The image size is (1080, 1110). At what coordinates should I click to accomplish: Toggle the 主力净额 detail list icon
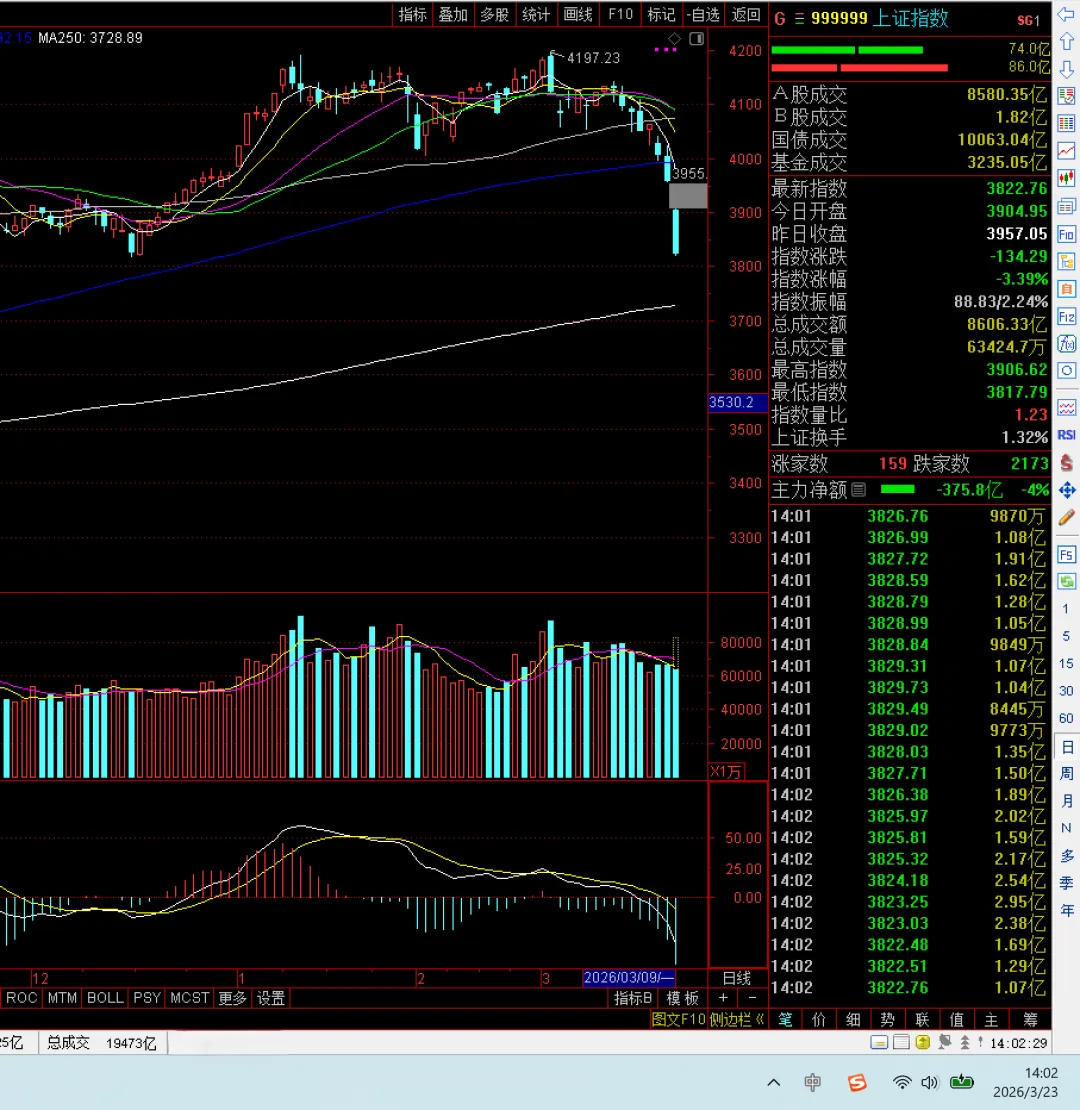pos(858,489)
